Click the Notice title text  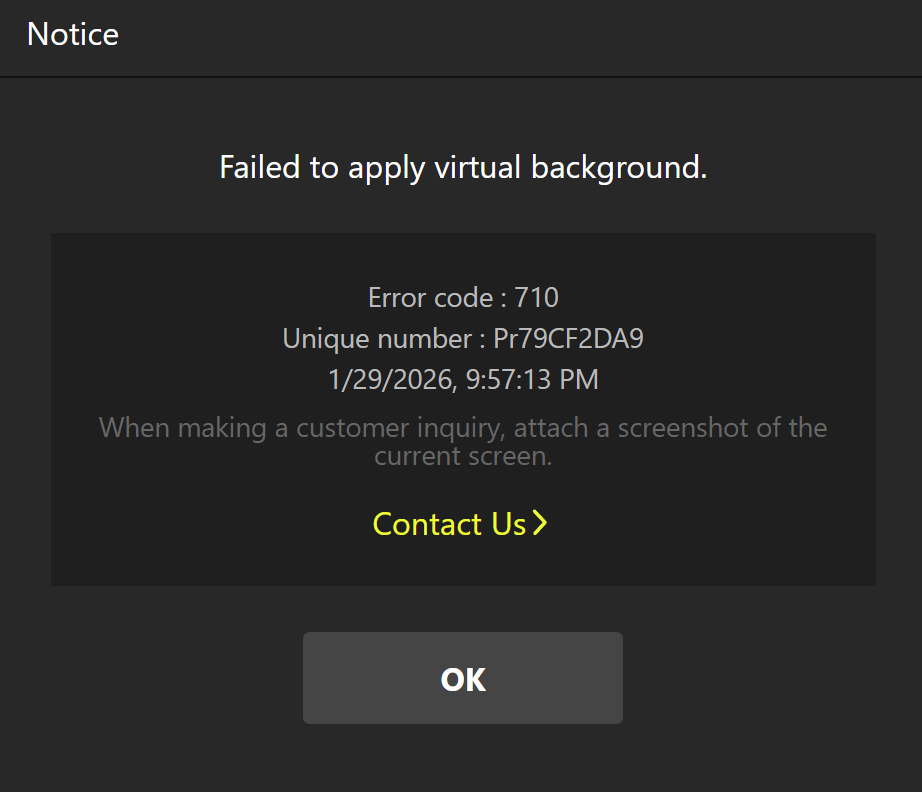tap(73, 35)
